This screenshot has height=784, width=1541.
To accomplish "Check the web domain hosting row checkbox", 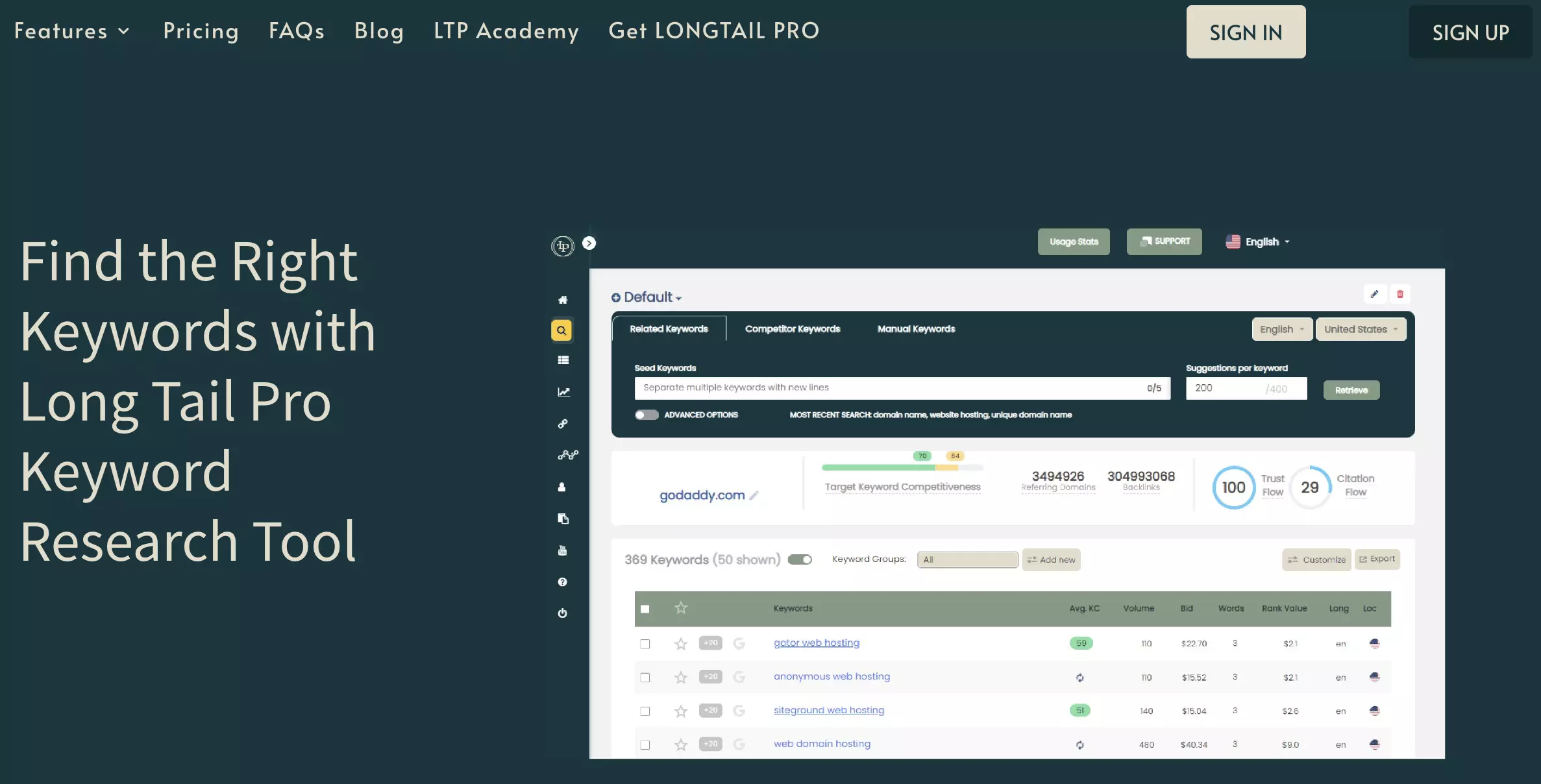I will tap(645, 745).
